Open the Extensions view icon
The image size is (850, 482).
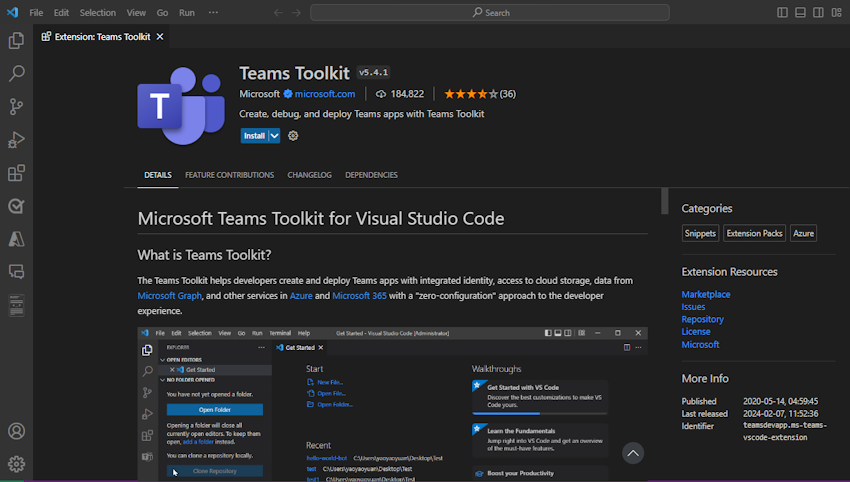coord(16,173)
